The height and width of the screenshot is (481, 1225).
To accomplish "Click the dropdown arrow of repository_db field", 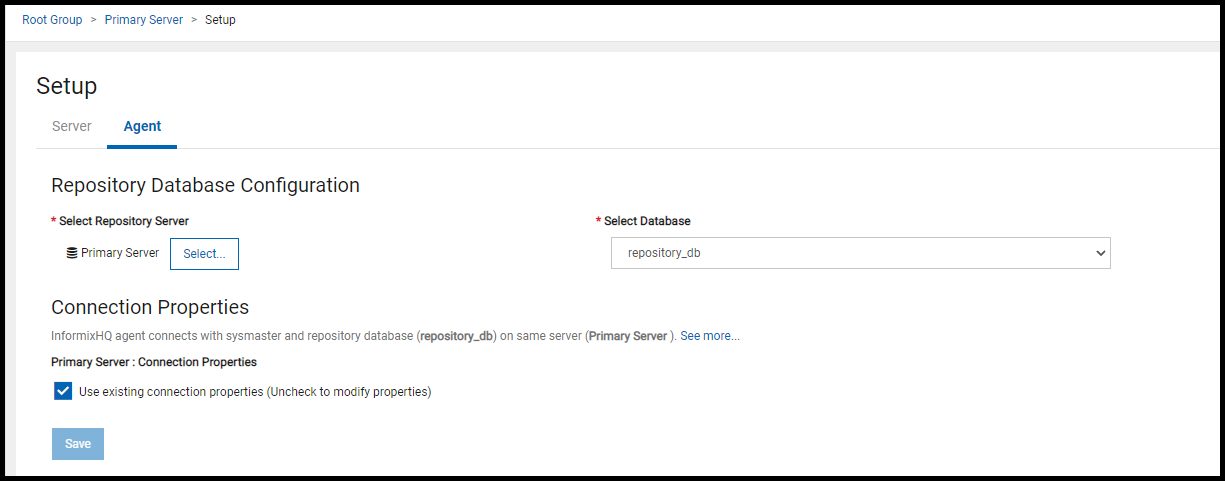I will [1101, 253].
